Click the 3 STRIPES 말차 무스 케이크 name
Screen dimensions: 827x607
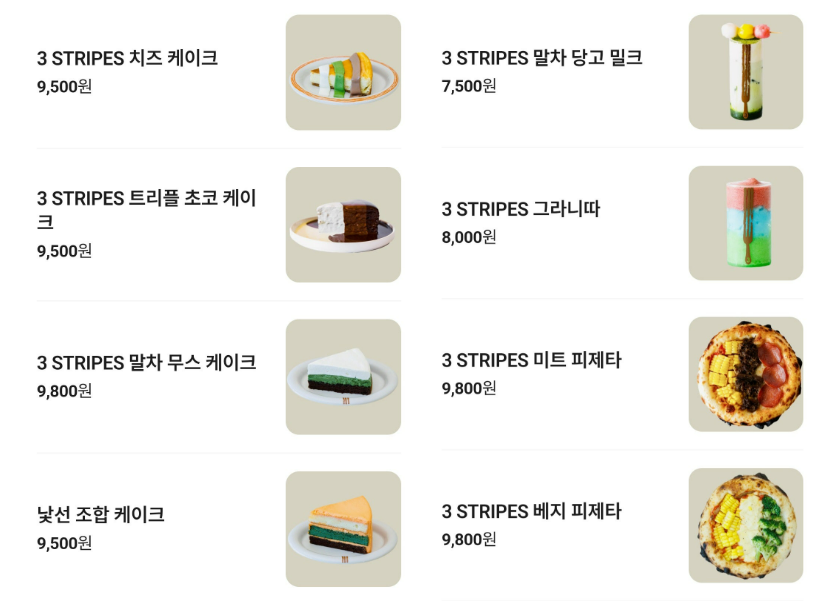click(x=146, y=362)
